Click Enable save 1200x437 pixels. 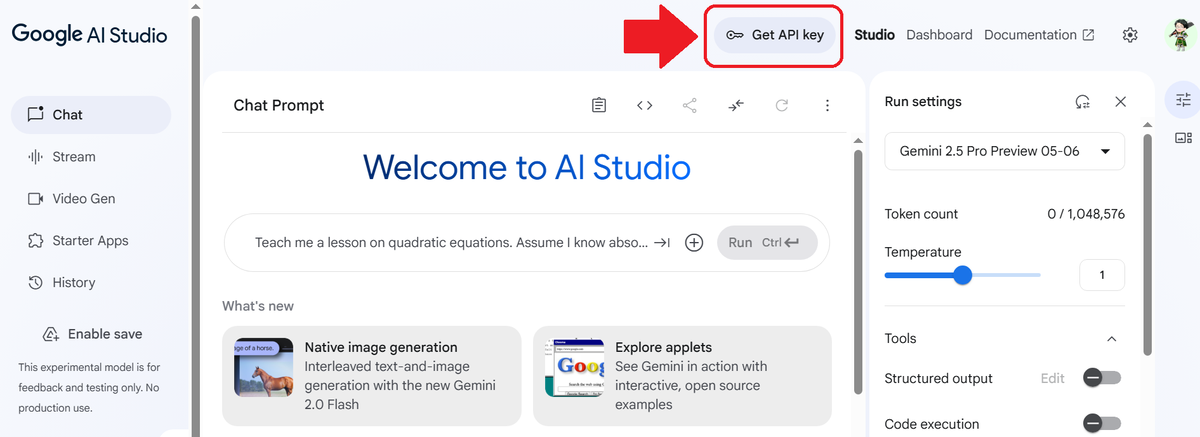click(93, 334)
